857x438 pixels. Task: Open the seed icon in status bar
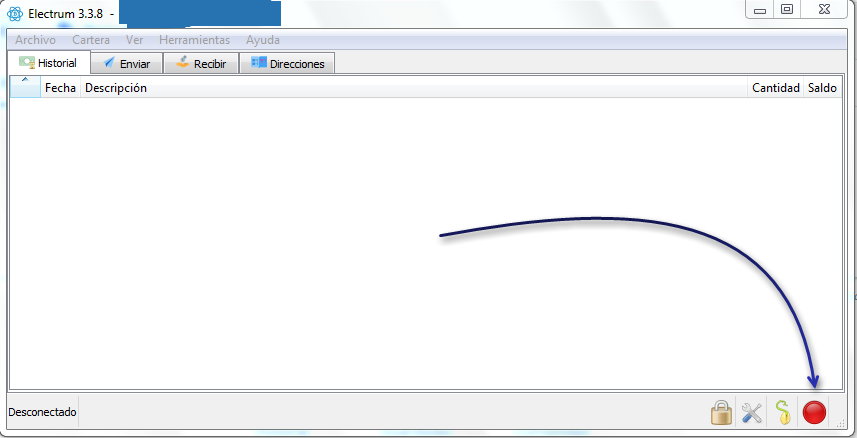783,412
